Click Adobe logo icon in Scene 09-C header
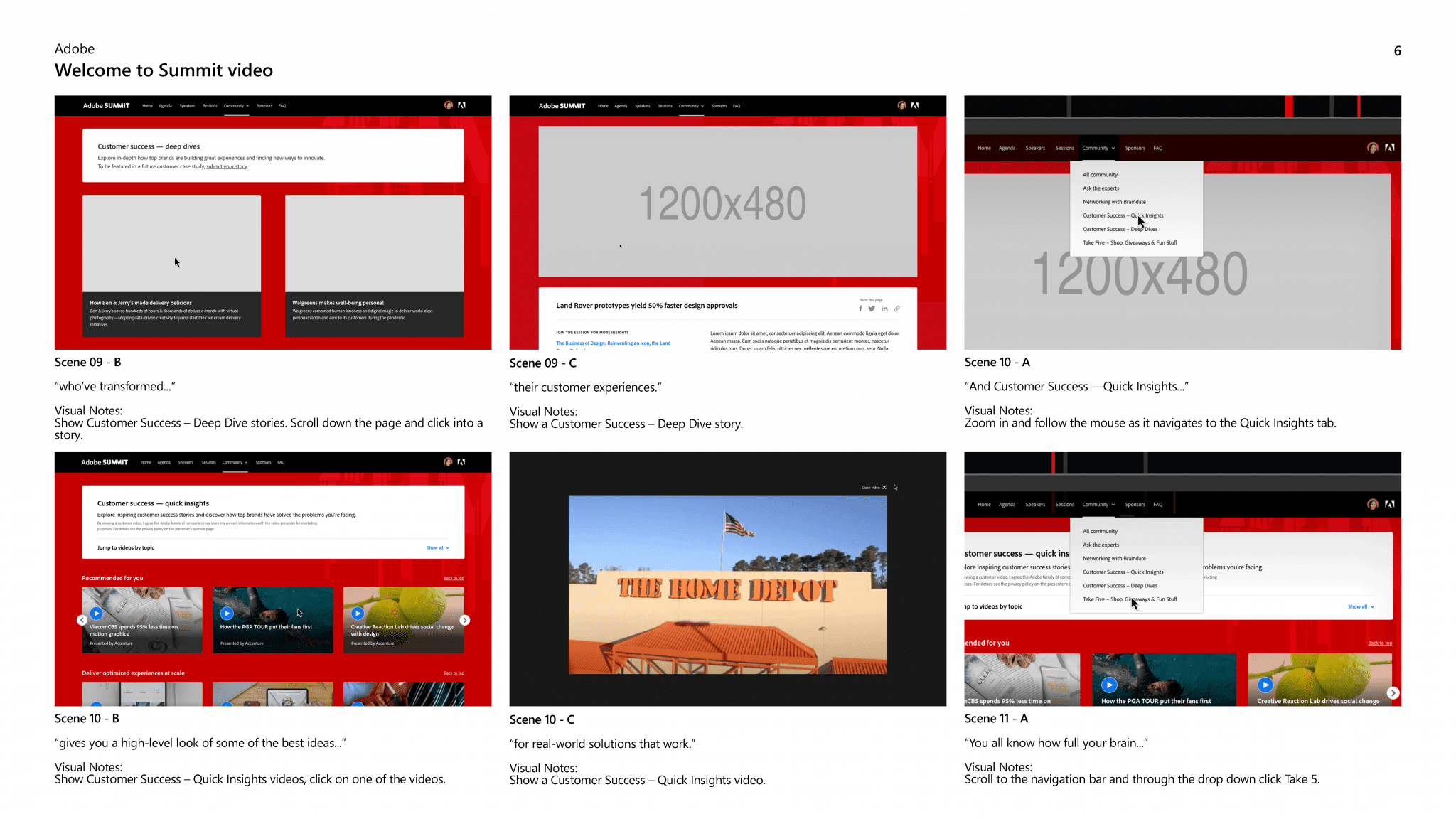 pyautogui.click(x=916, y=105)
